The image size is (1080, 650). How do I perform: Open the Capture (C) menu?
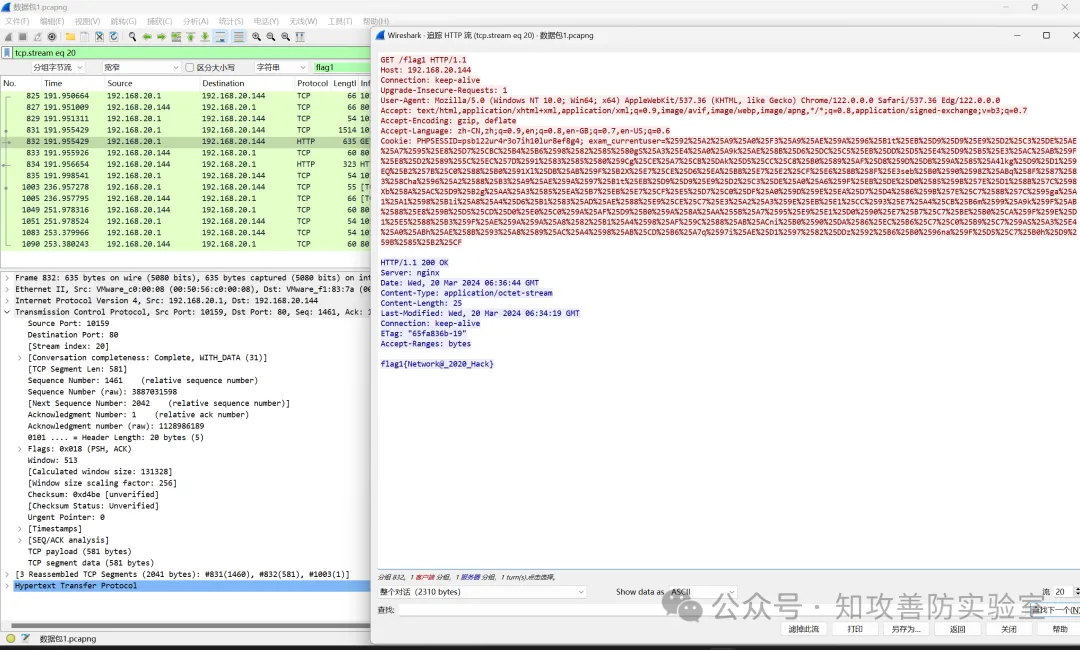[x=160, y=21]
